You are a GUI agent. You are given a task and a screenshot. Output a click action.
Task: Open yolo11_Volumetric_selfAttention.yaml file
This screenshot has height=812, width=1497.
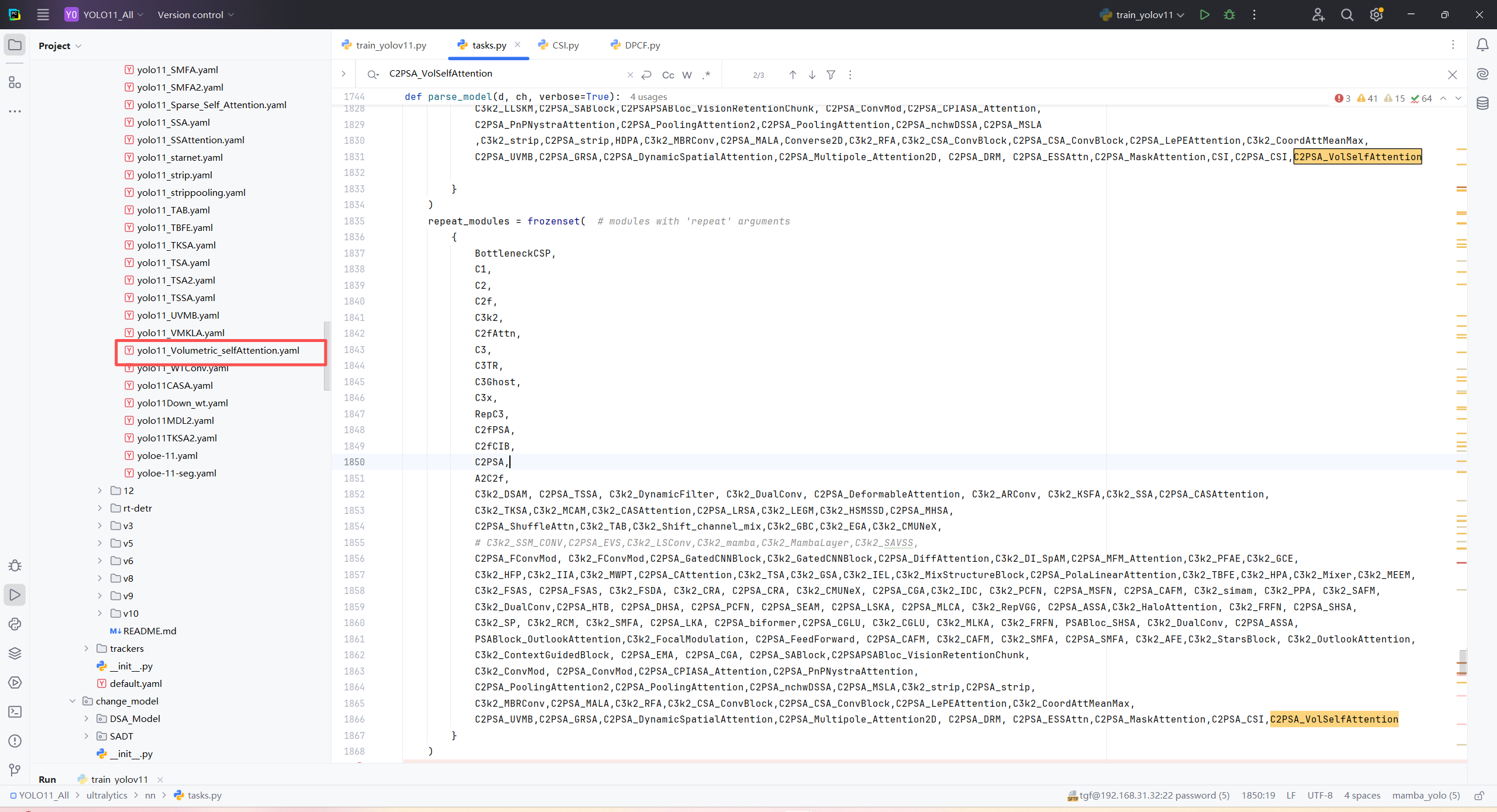point(218,350)
